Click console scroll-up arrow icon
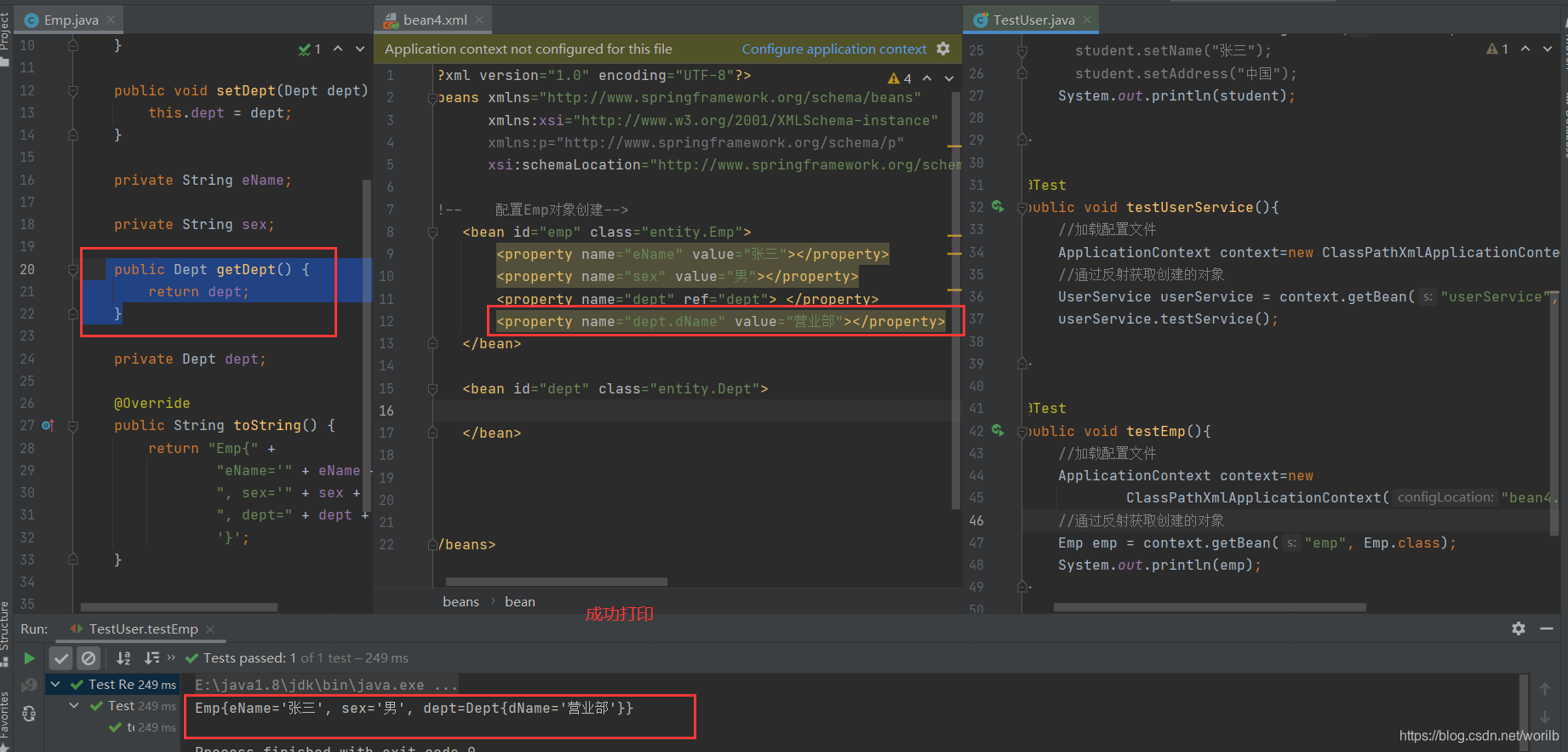 [x=1545, y=689]
